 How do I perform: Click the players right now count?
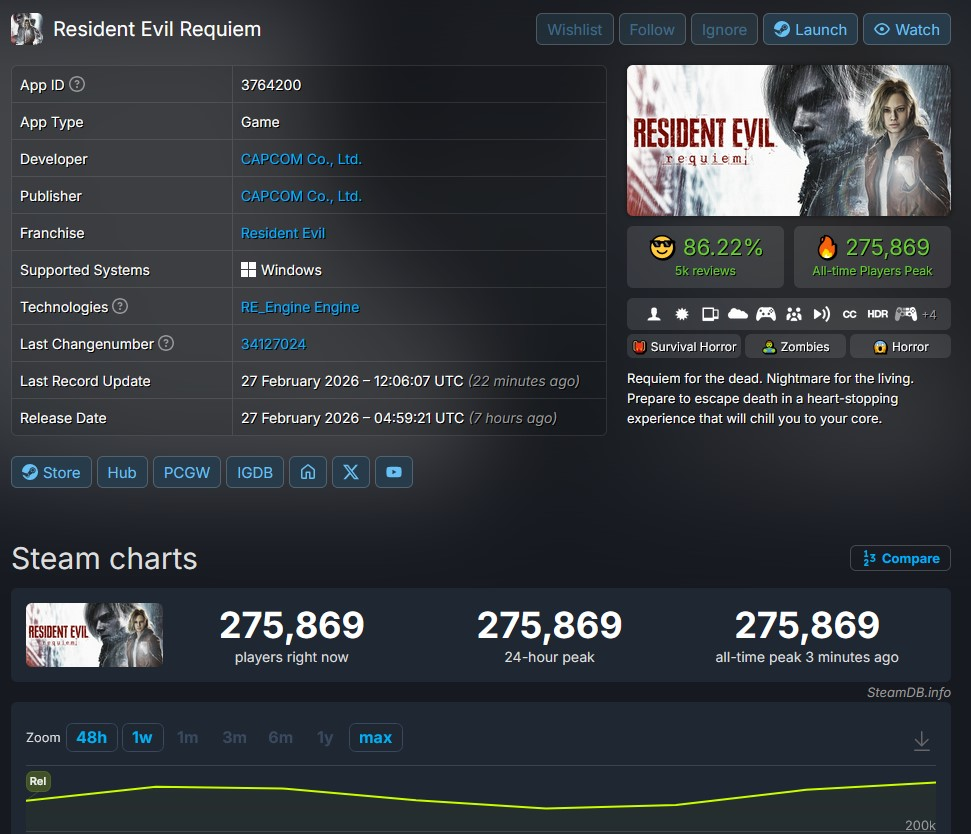292,625
